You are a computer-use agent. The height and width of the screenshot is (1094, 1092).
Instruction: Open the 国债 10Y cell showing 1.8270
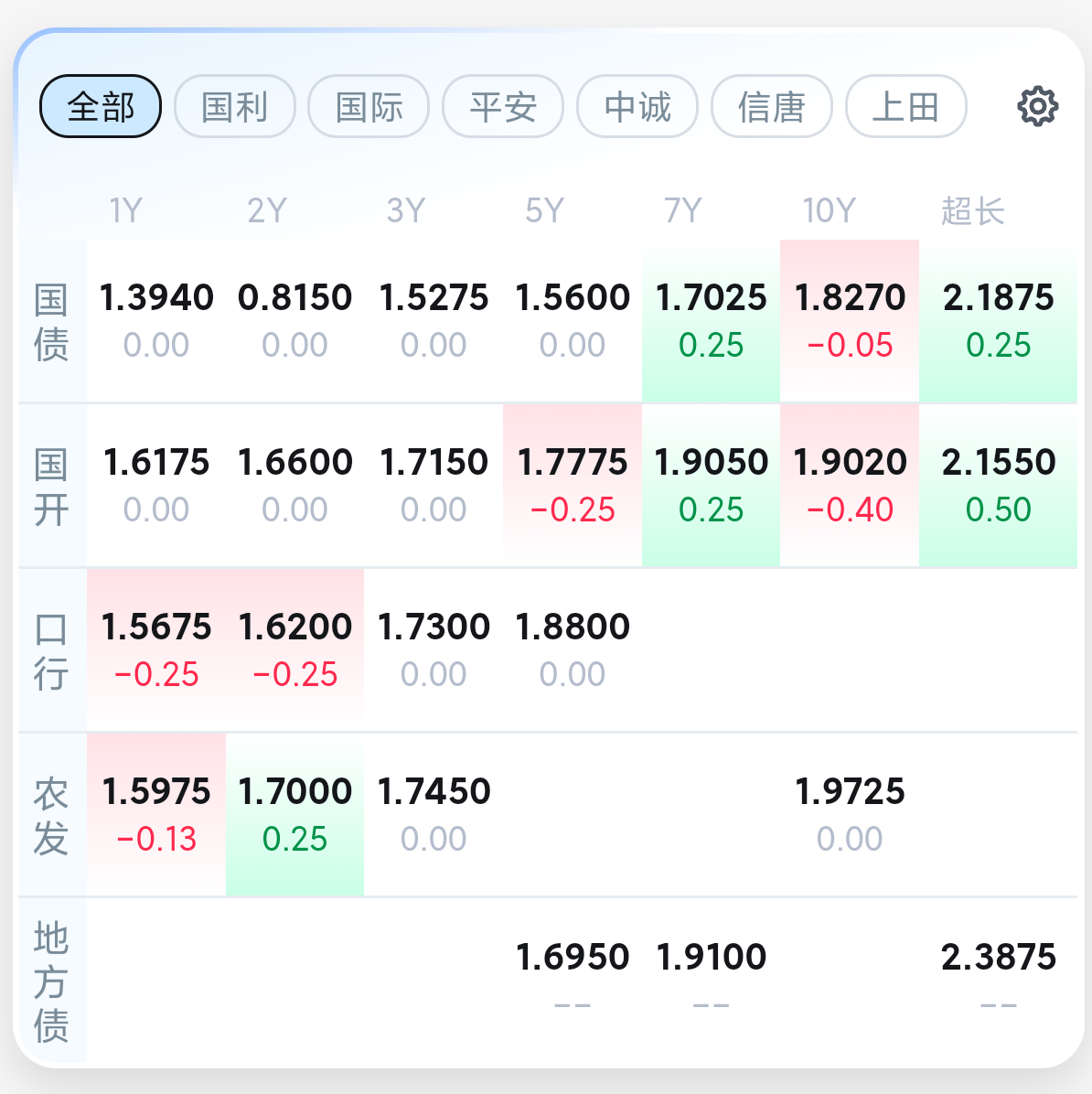coord(850,320)
